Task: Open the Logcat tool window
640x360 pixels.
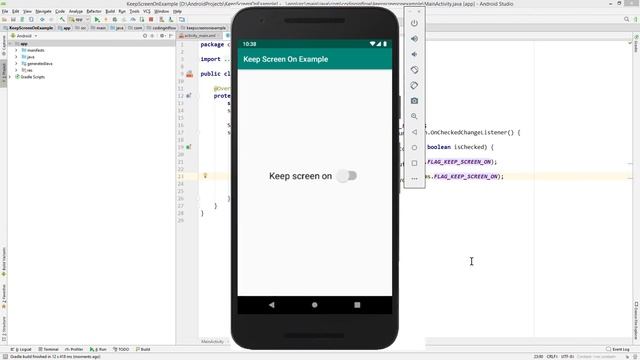Action: tap(21, 349)
